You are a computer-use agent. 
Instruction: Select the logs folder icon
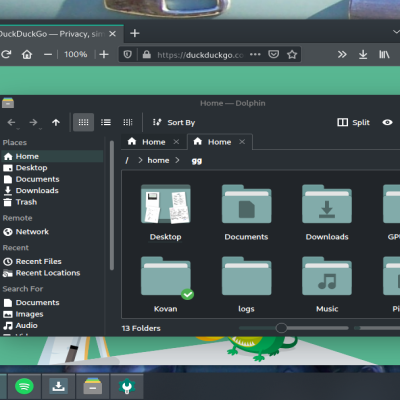246,276
